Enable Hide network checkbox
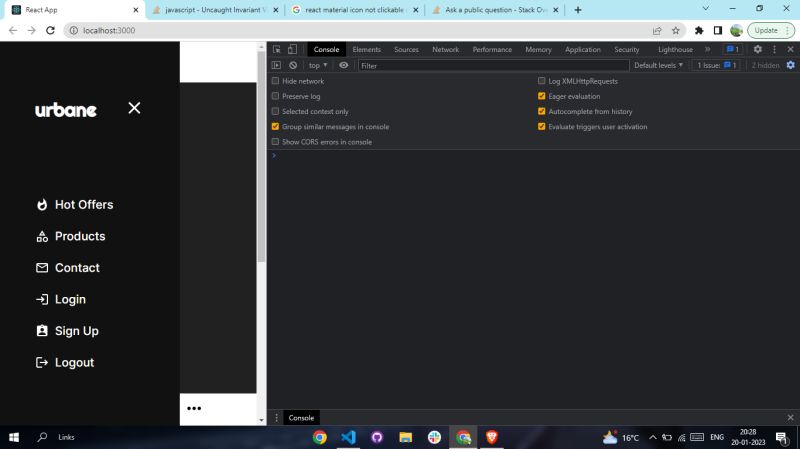This screenshot has width=800, height=449. tap(276, 81)
